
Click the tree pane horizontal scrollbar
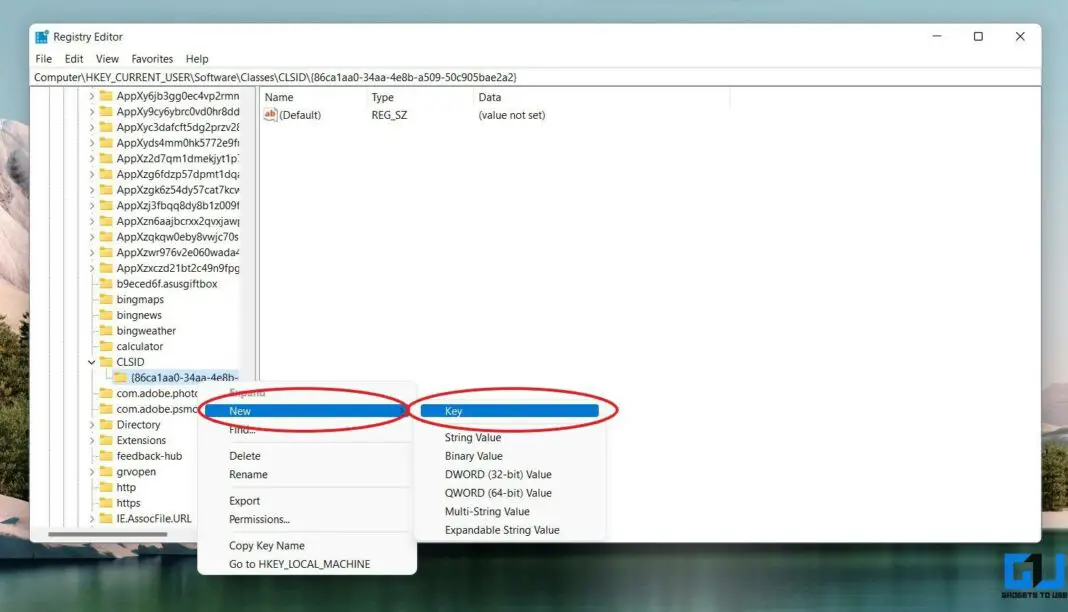click(120, 534)
